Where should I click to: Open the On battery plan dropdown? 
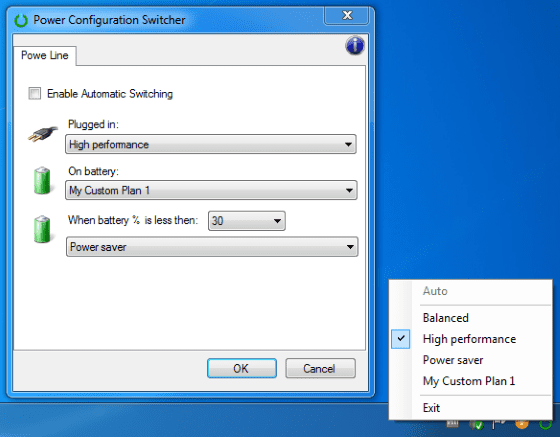coord(211,190)
